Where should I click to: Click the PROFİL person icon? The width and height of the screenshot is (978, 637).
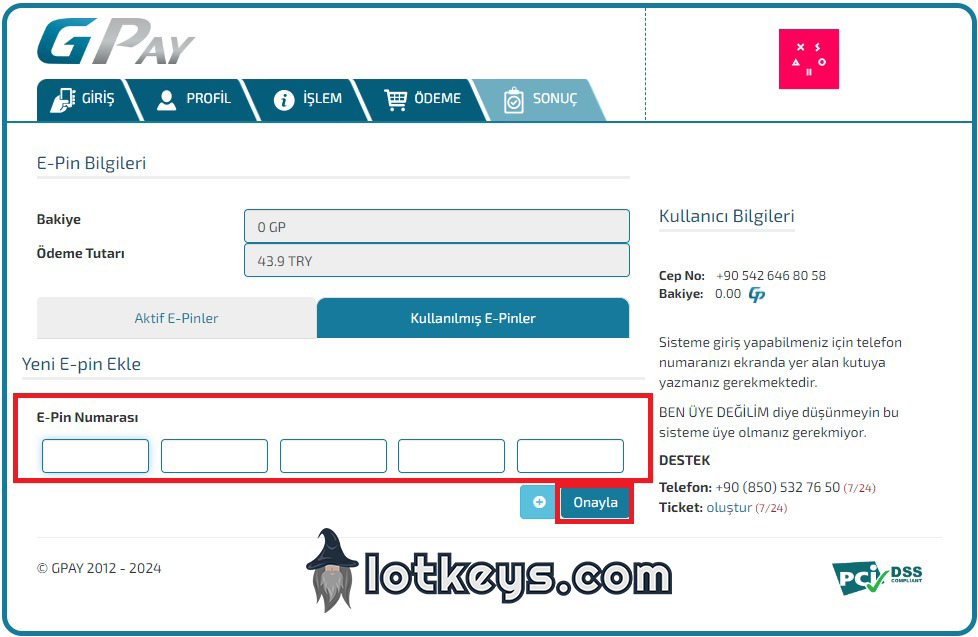click(x=167, y=100)
